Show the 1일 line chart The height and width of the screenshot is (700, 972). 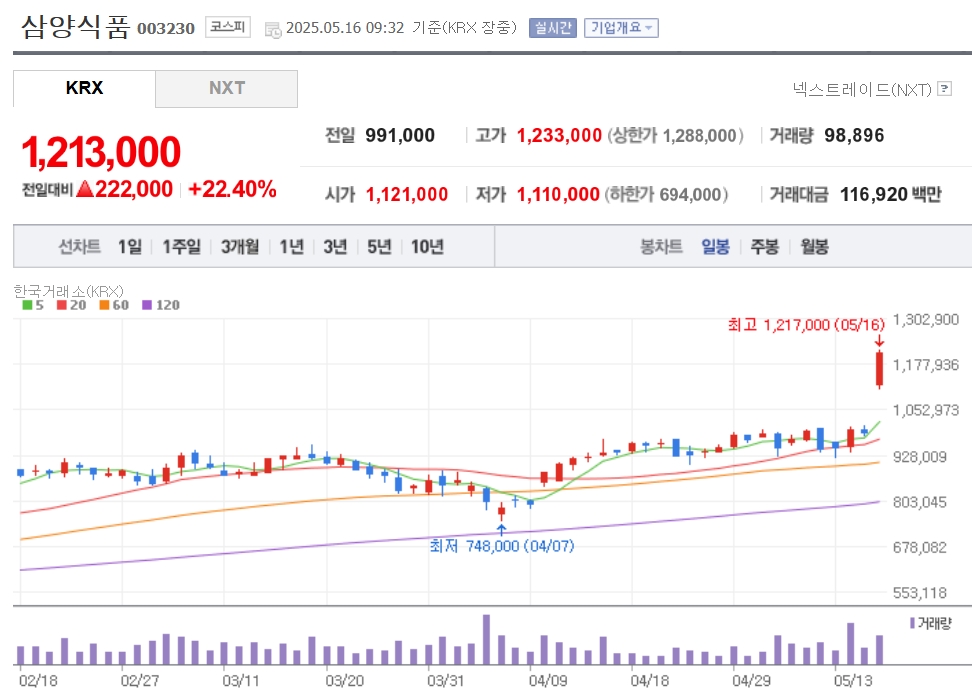point(130,247)
